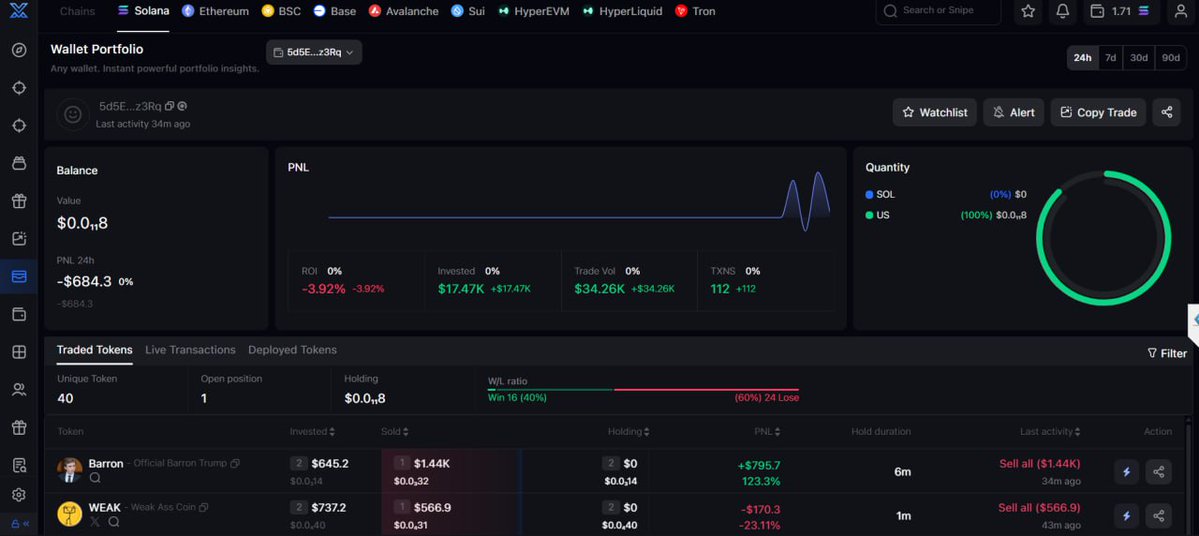Click the search icon under WEAK
The image size is (1199, 536).
pyautogui.click(x=114, y=521)
